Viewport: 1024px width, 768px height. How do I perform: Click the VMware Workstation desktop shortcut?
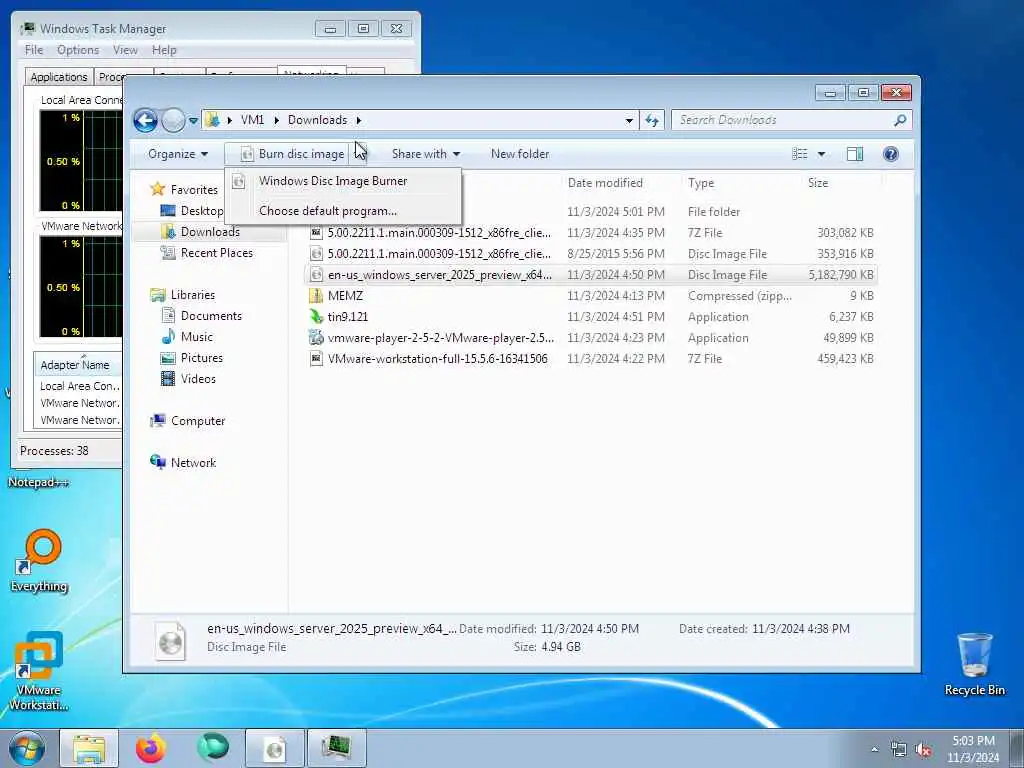[x=38, y=671]
